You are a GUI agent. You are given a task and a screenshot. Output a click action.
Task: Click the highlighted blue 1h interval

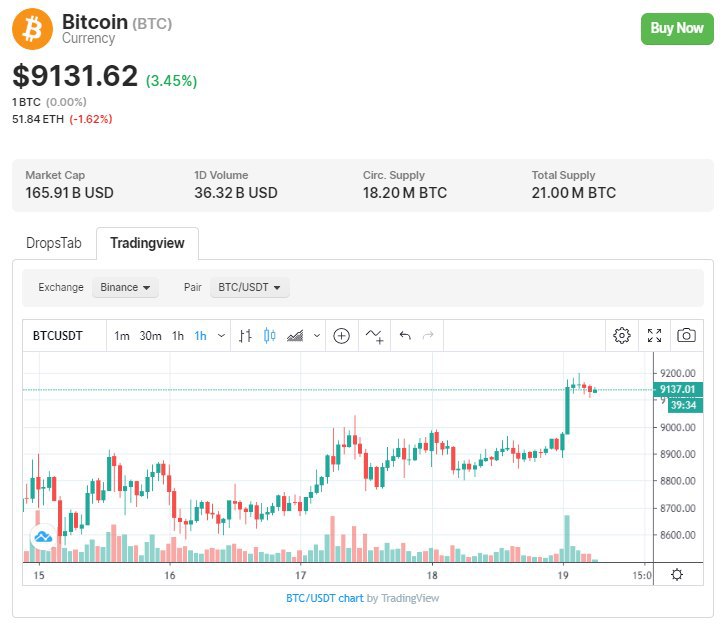point(200,336)
